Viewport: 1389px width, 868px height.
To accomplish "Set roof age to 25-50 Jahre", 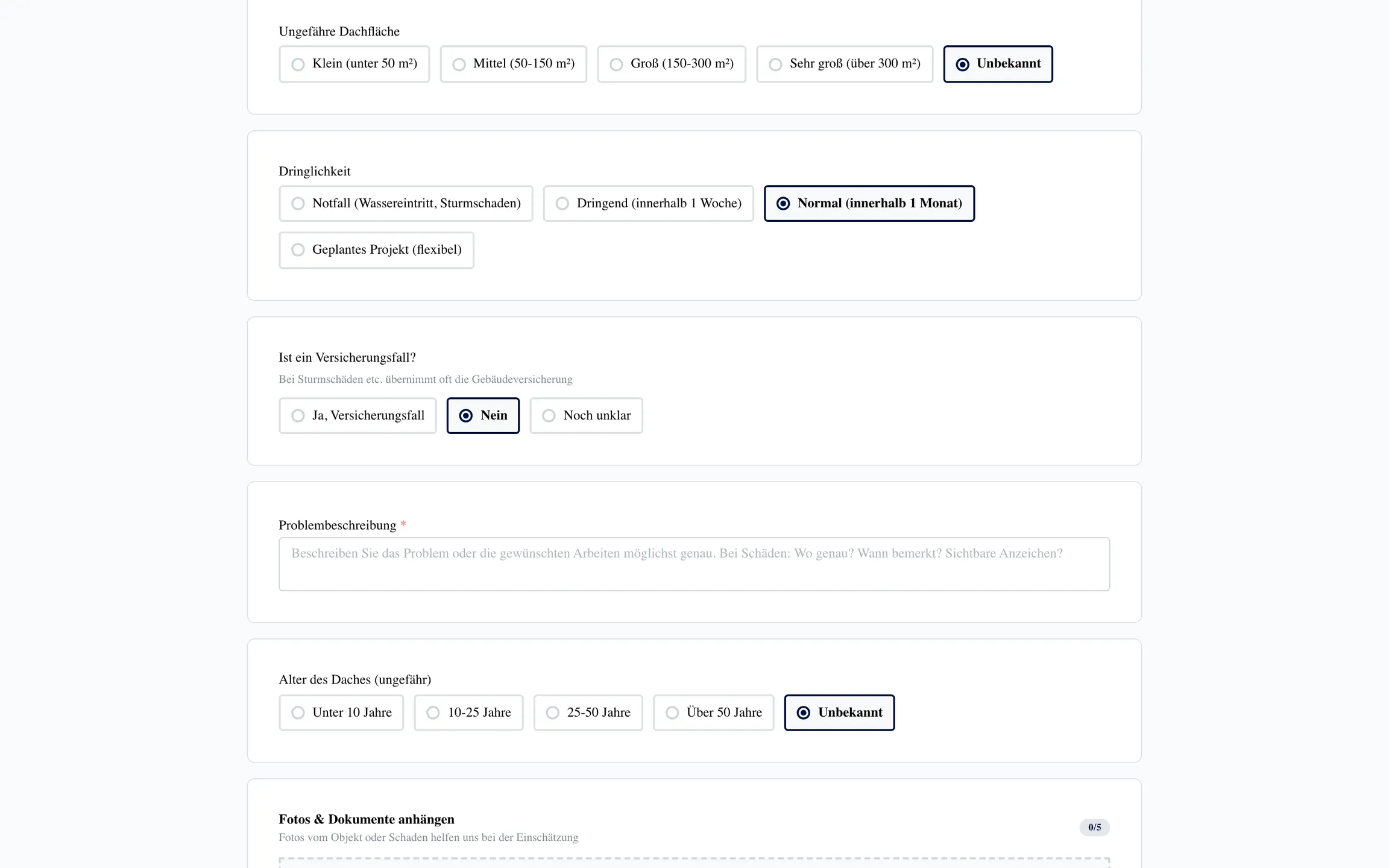I will 588,713.
